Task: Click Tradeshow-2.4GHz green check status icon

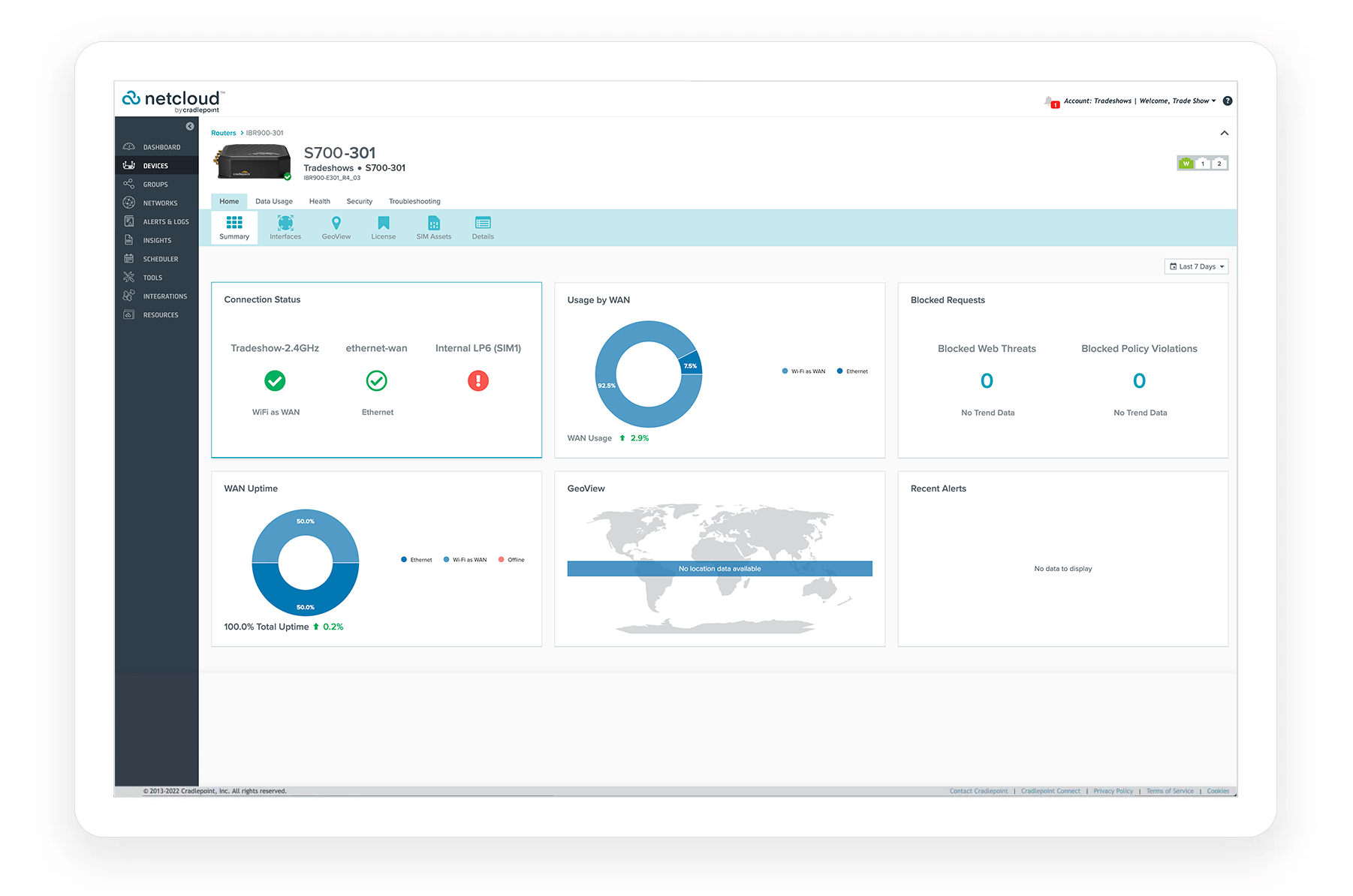Action: [x=275, y=381]
